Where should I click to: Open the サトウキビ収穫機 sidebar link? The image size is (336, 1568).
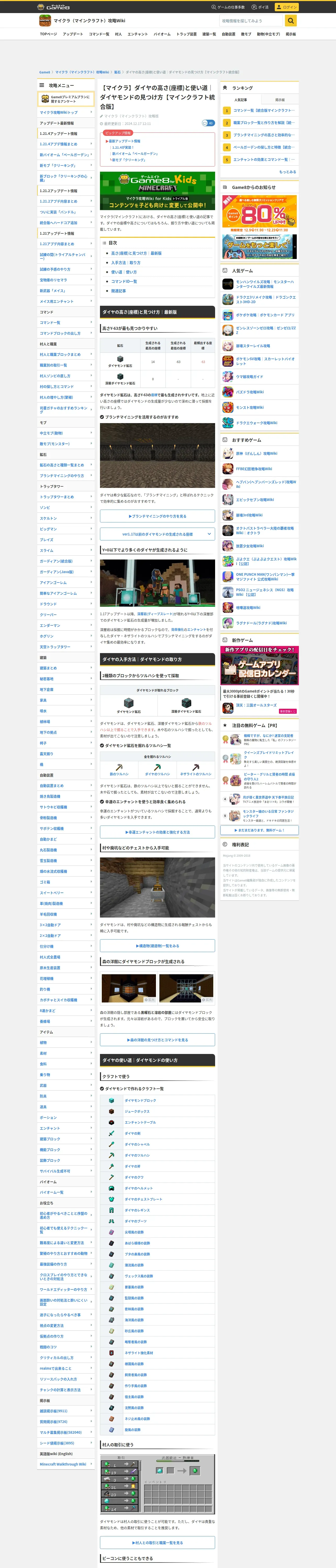click(66, 807)
